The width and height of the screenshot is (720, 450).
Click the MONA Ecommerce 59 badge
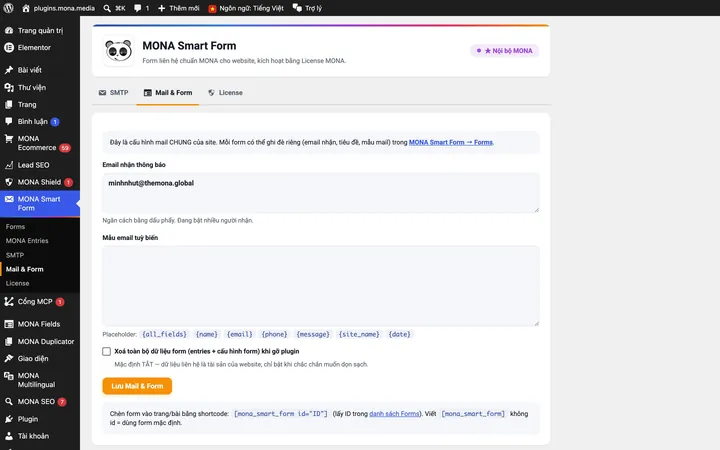tap(65, 148)
